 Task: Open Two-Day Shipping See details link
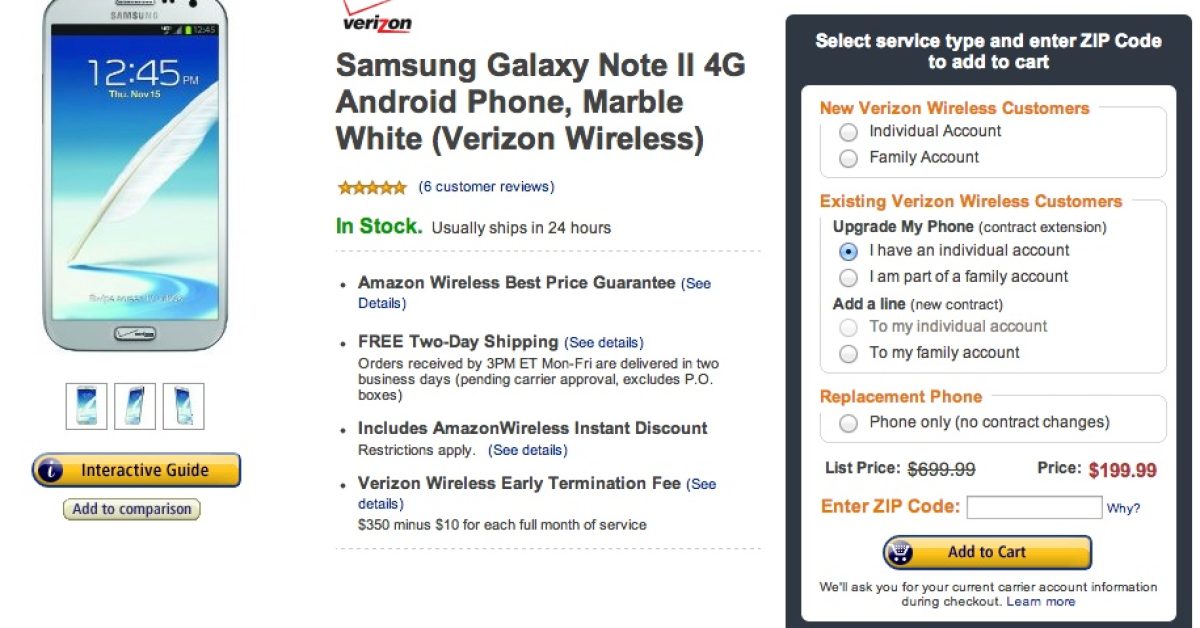point(604,343)
